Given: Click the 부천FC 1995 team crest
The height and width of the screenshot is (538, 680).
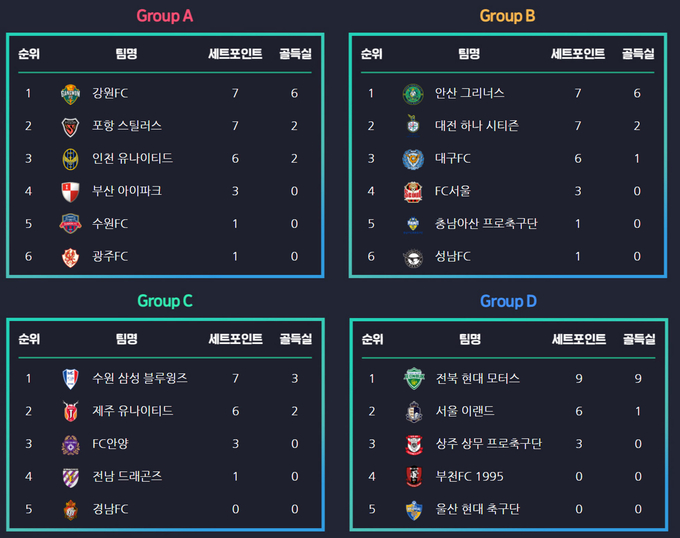Looking at the screenshot, I should point(414,476).
